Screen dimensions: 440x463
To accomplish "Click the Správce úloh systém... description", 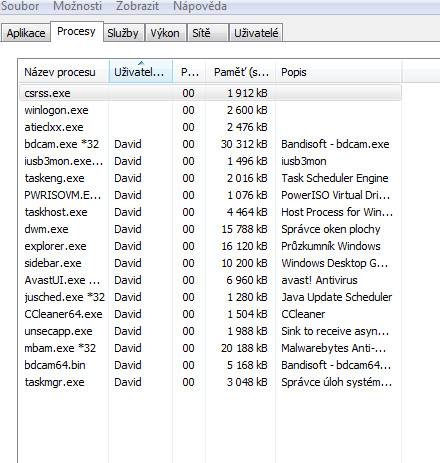I will coord(337,382).
